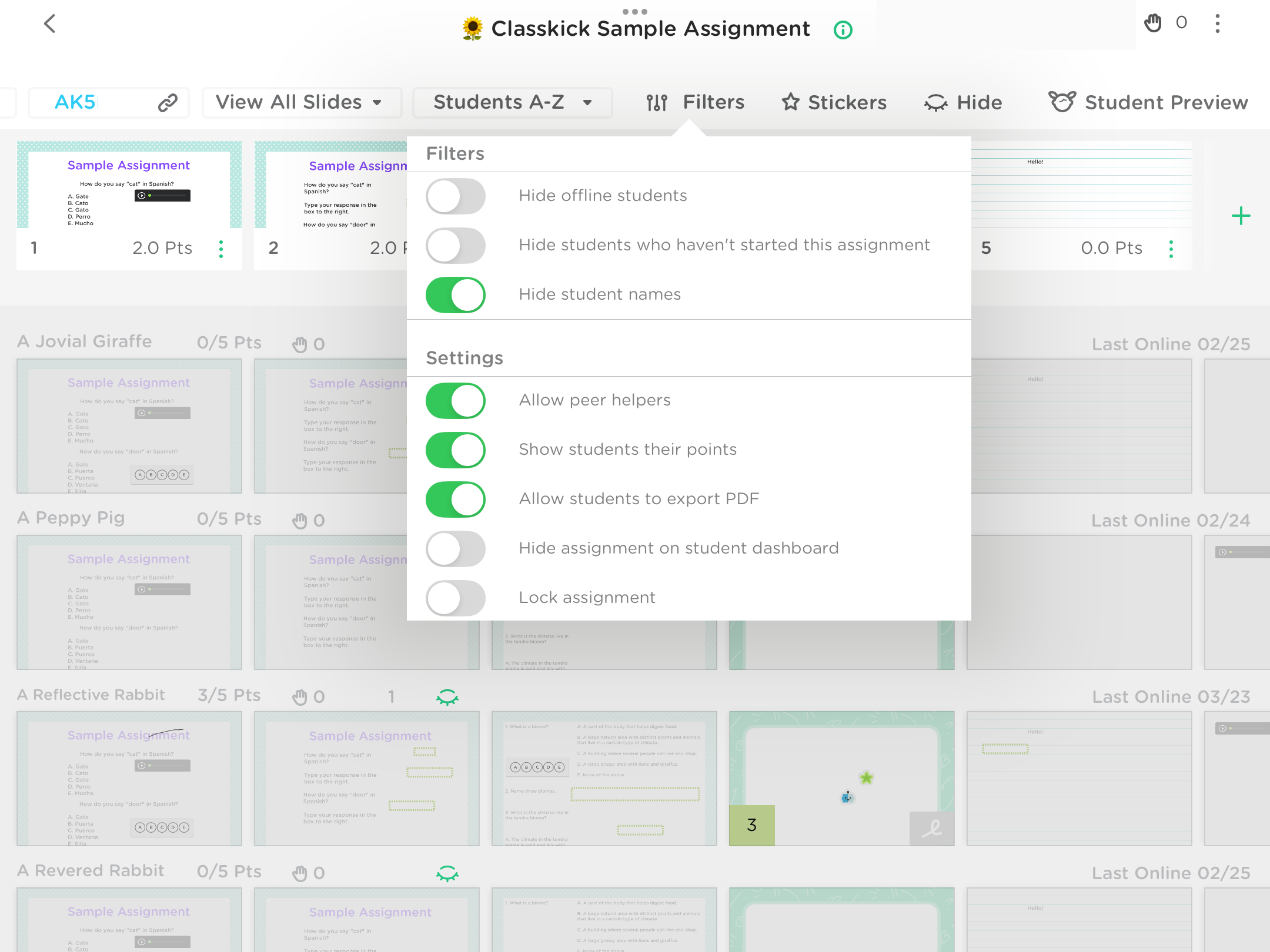This screenshot has height=952, width=1270.
Task: Click A Peppy Pig's raised hand icon
Action: (300, 521)
